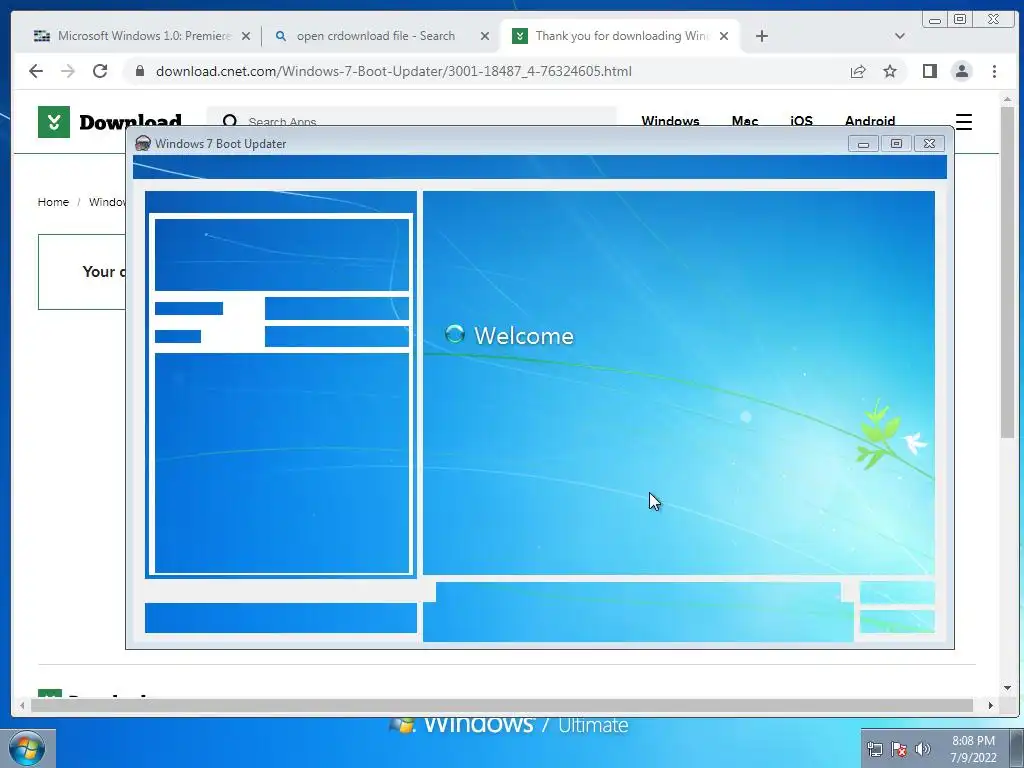Viewport: 1024px width, 768px height.
Task: Click the horizontal scrollbar right arrow
Action: tap(991, 705)
